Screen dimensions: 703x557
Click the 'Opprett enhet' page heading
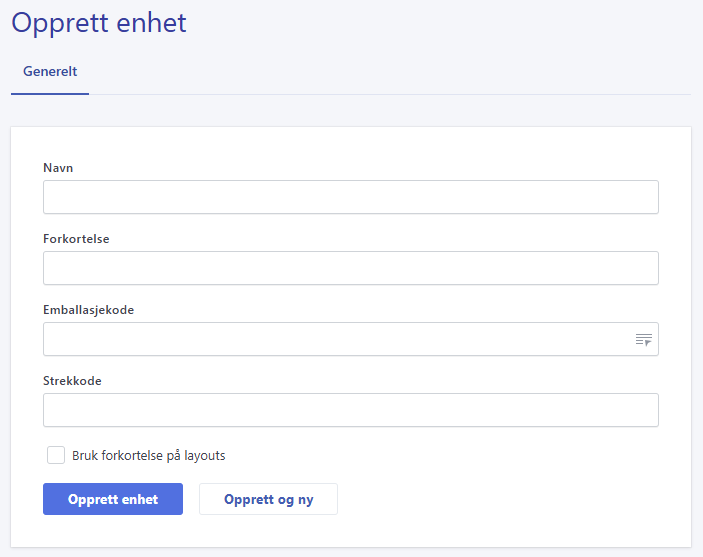[99, 23]
